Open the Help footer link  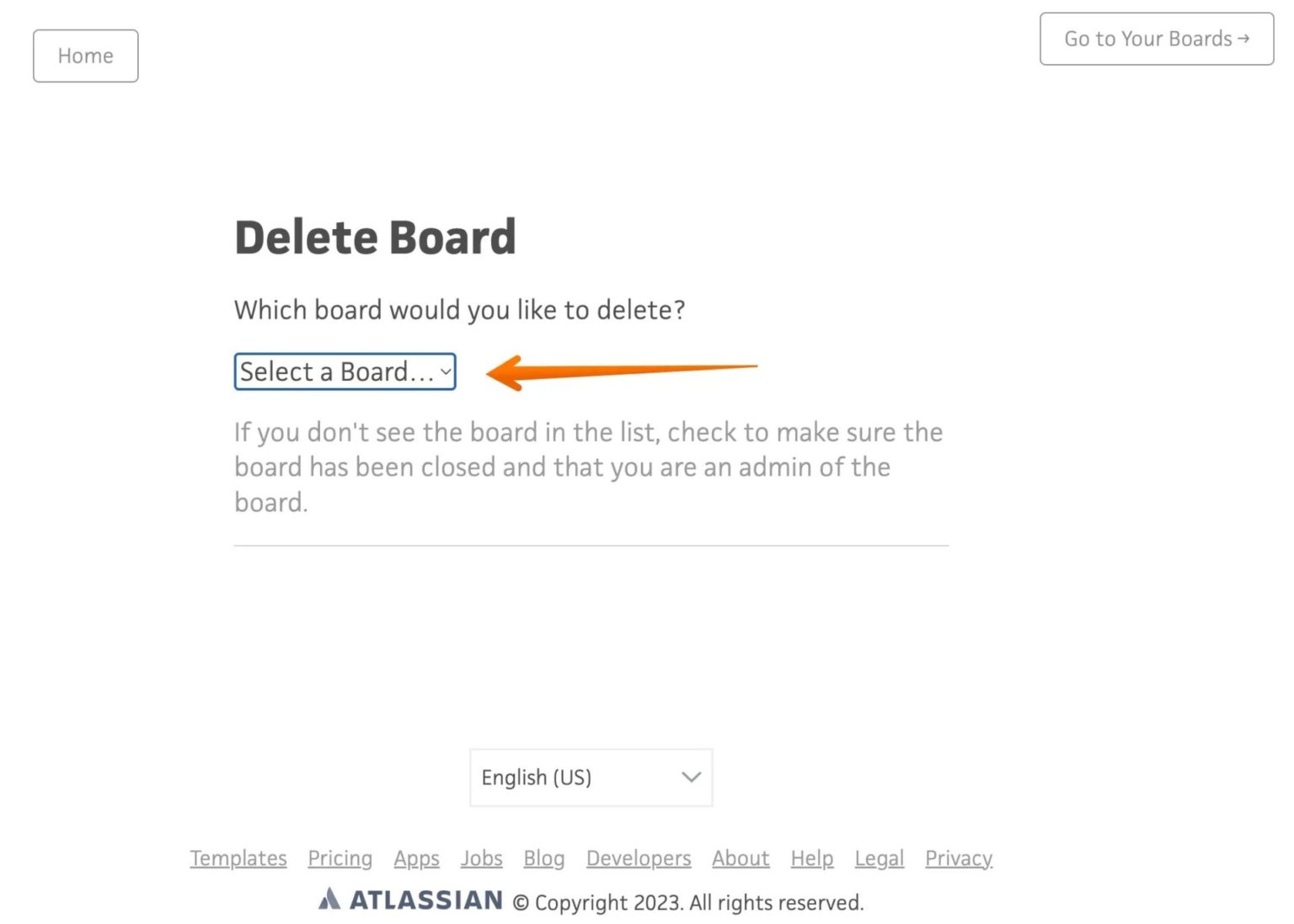point(811,857)
